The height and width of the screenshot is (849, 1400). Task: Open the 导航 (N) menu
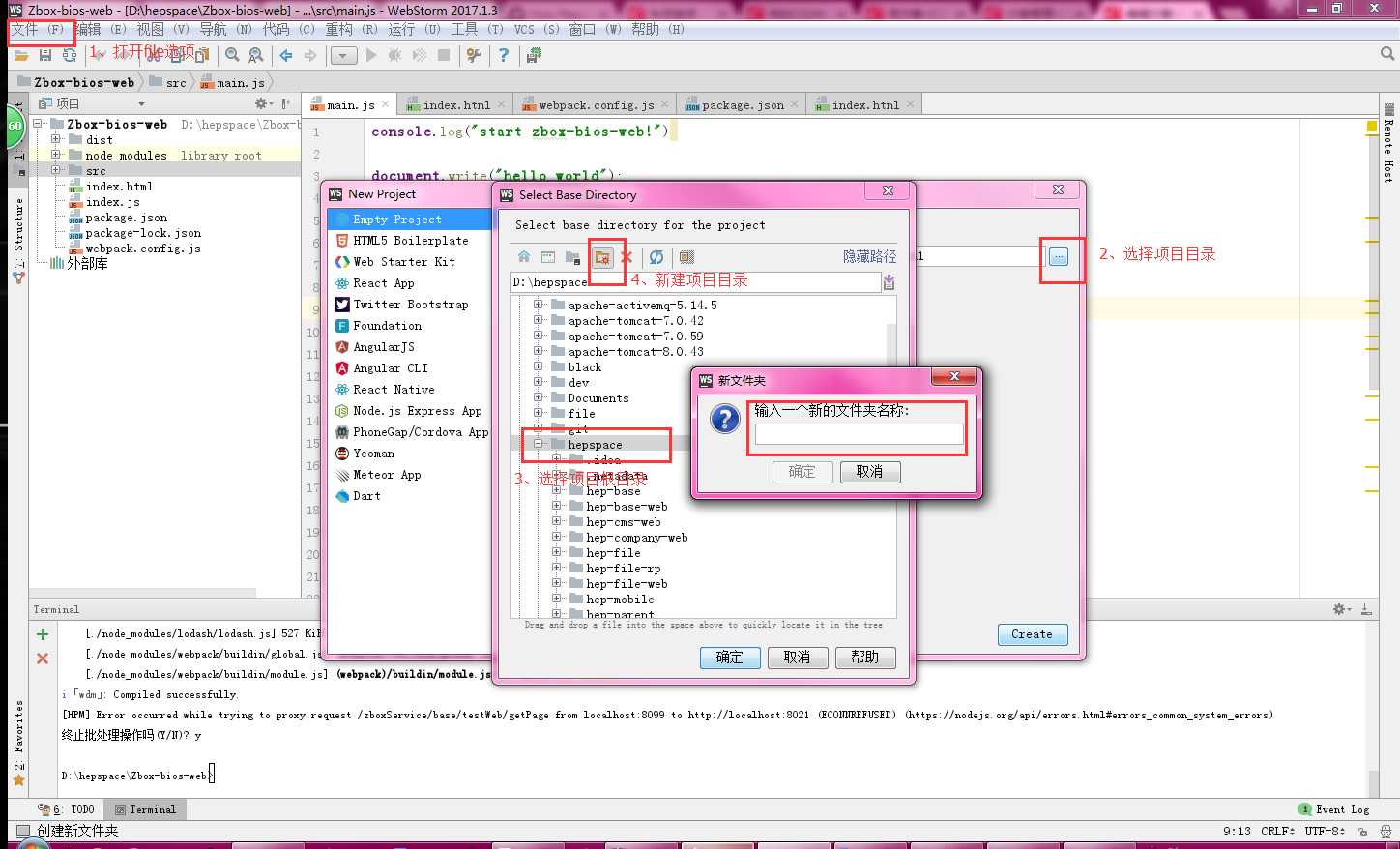click(x=225, y=30)
